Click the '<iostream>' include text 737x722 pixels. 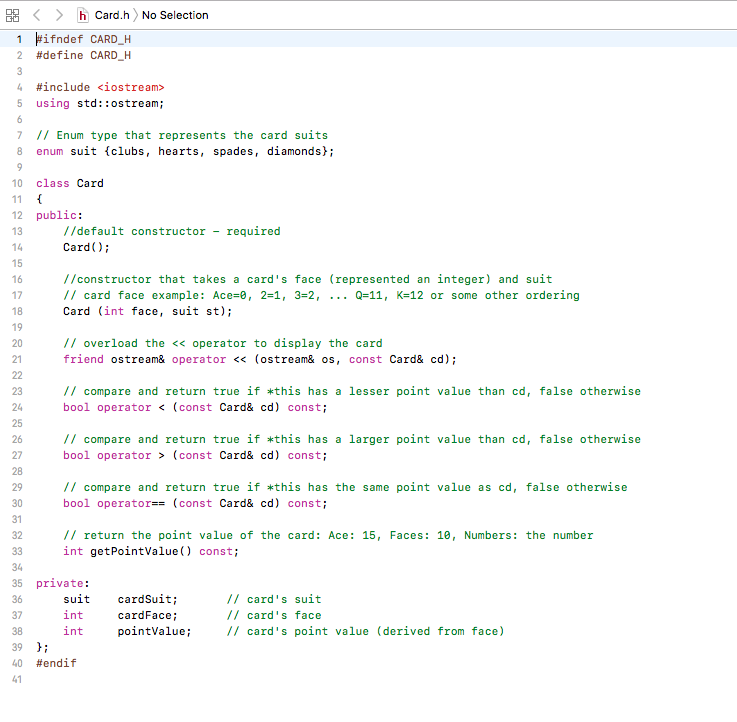131,87
